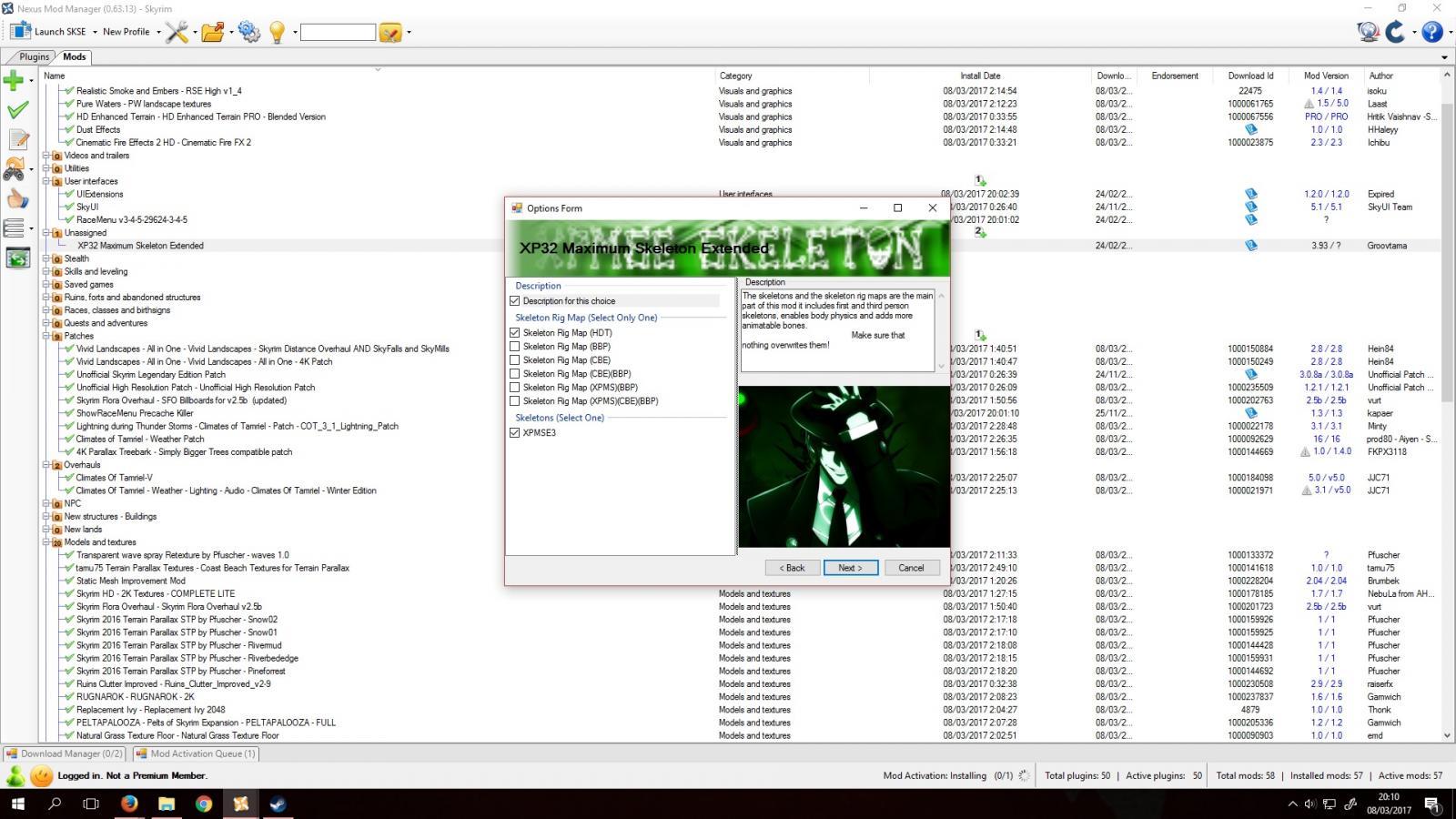Image resolution: width=1456 pixels, height=819 pixels.
Task: Collapse the Overhauls category
Action: click(45, 465)
